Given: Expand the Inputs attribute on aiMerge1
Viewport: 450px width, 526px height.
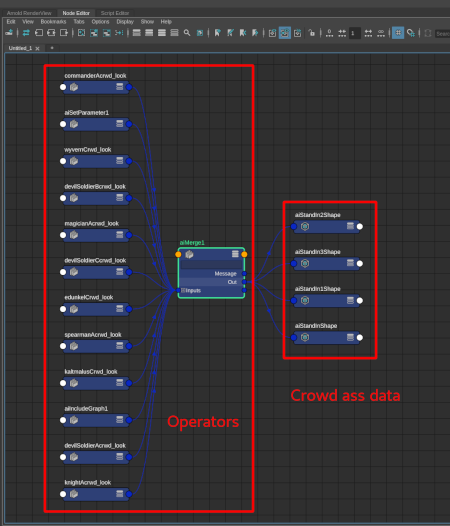Looking at the screenshot, I should [x=183, y=290].
